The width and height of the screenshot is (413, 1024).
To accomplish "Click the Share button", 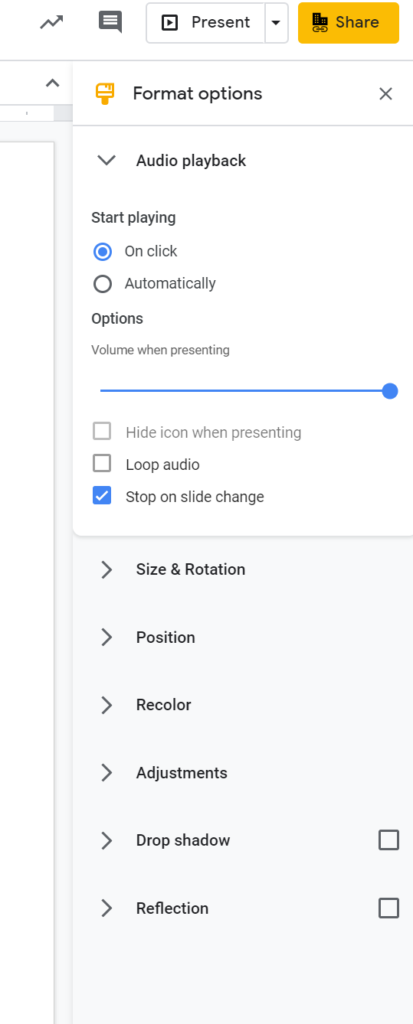I will (x=348, y=23).
